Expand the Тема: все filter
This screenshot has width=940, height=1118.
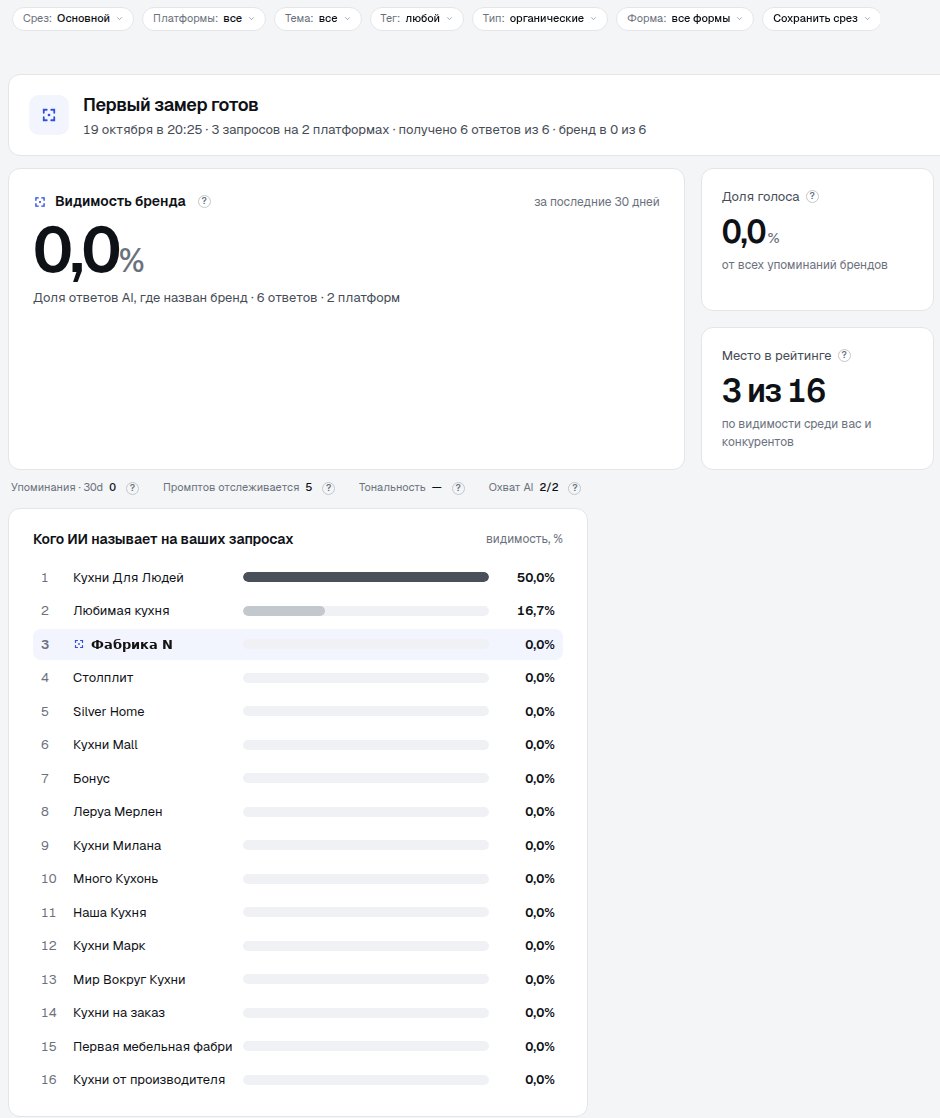pyautogui.click(x=317, y=19)
